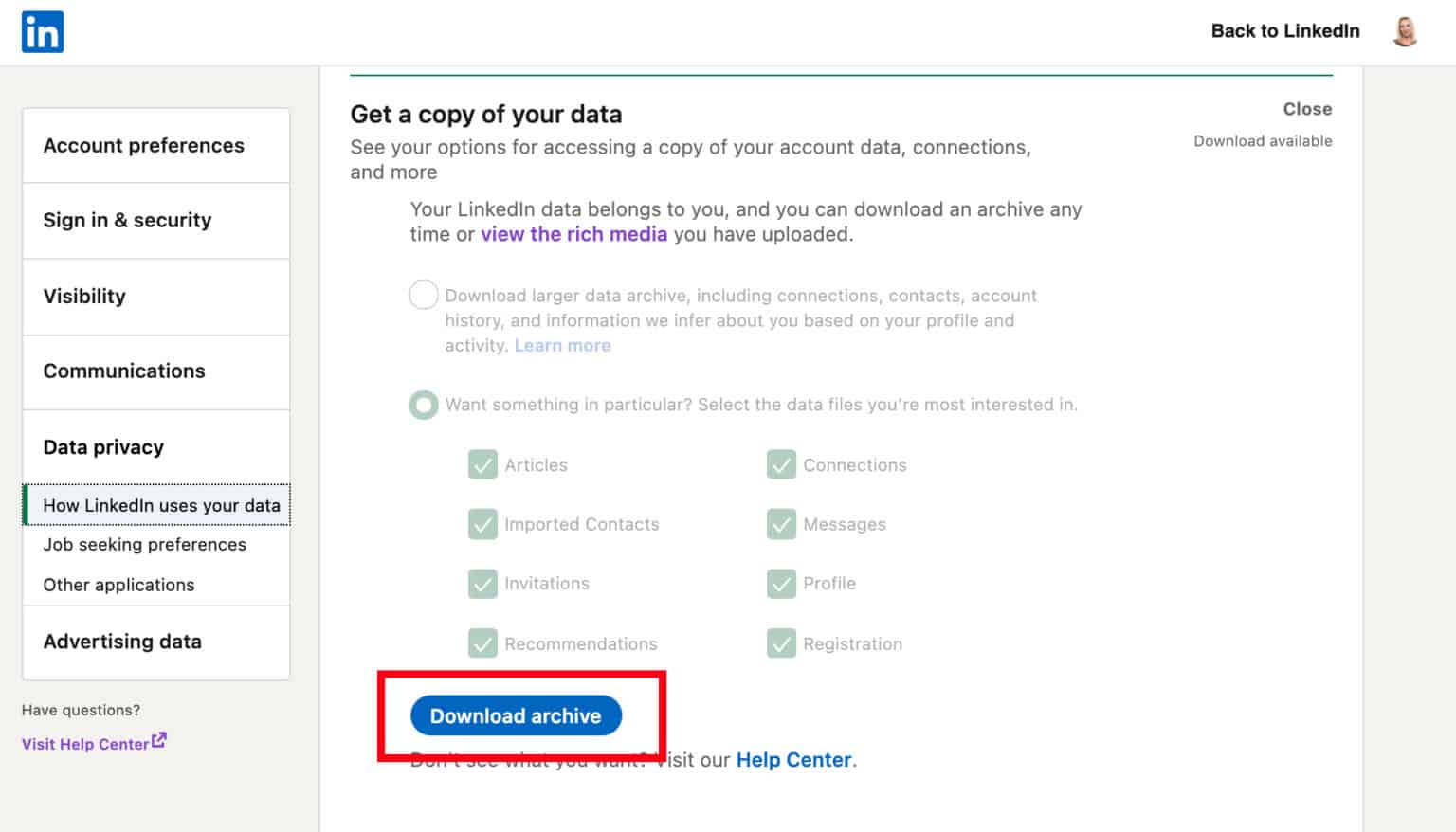The width and height of the screenshot is (1456, 832).
Task: Select the larger data archive radio button
Action: [424, 295]
